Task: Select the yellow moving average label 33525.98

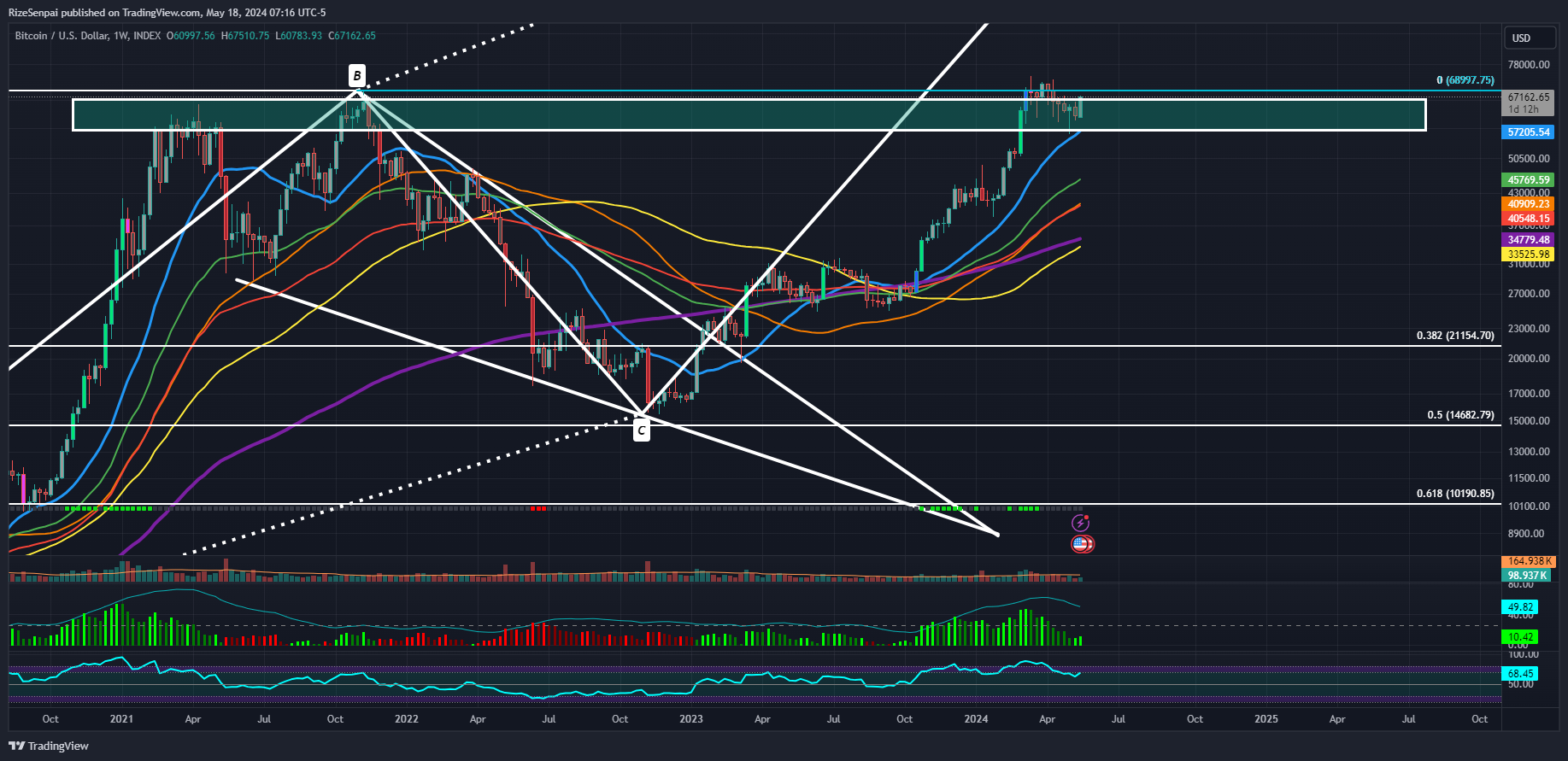Action: pyautogui.click(x=1528, y=255)
